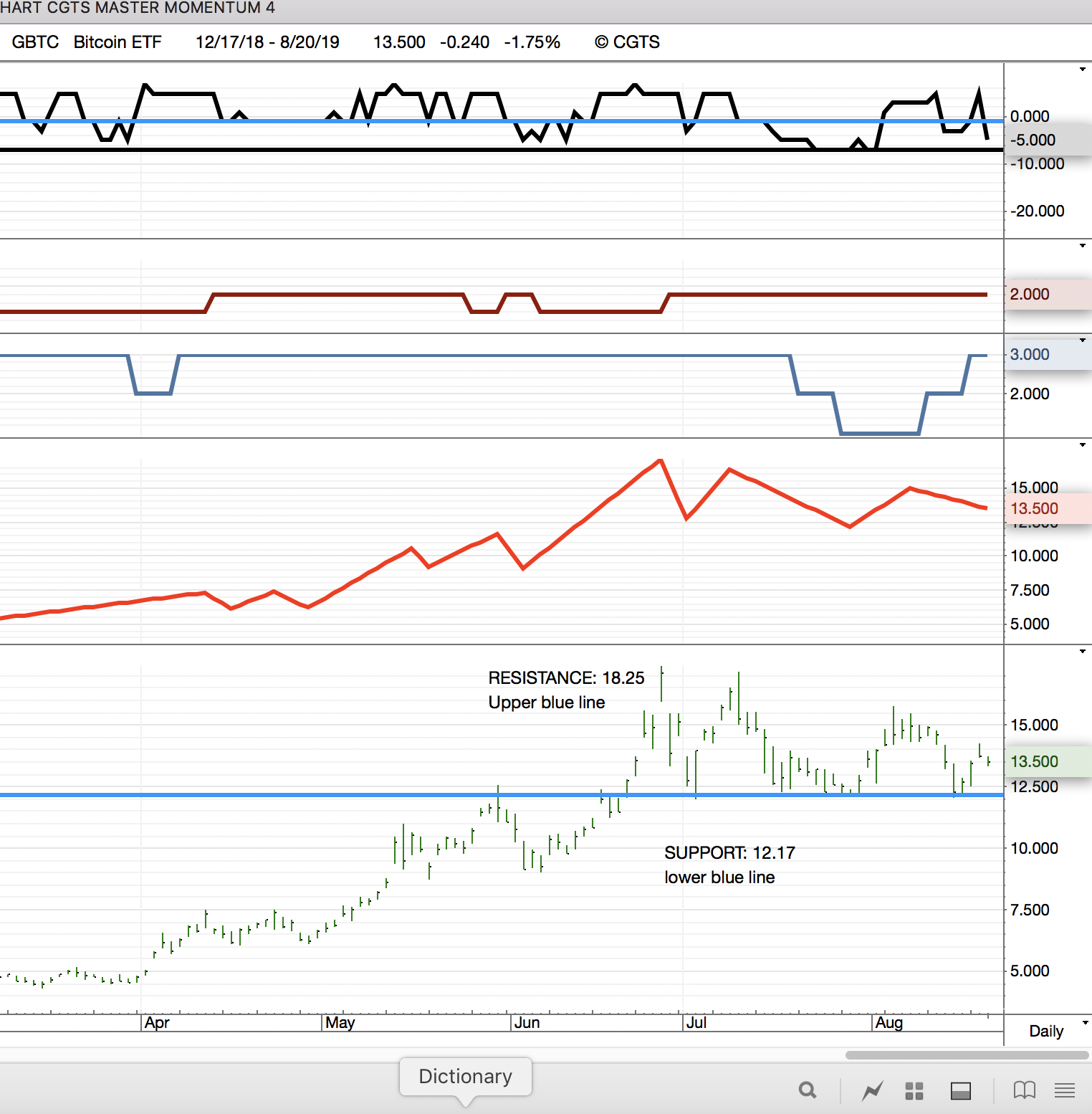The height and width of the screenshot is (1114, 1092).
Task: Open the brown indicator pane dropdown arrow
Action: (x=1082, y=246)
